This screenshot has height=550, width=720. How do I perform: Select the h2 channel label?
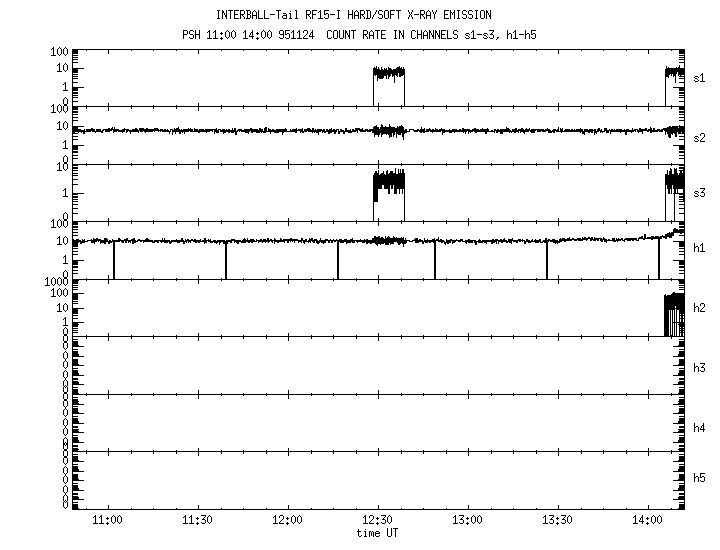(700, 308)
